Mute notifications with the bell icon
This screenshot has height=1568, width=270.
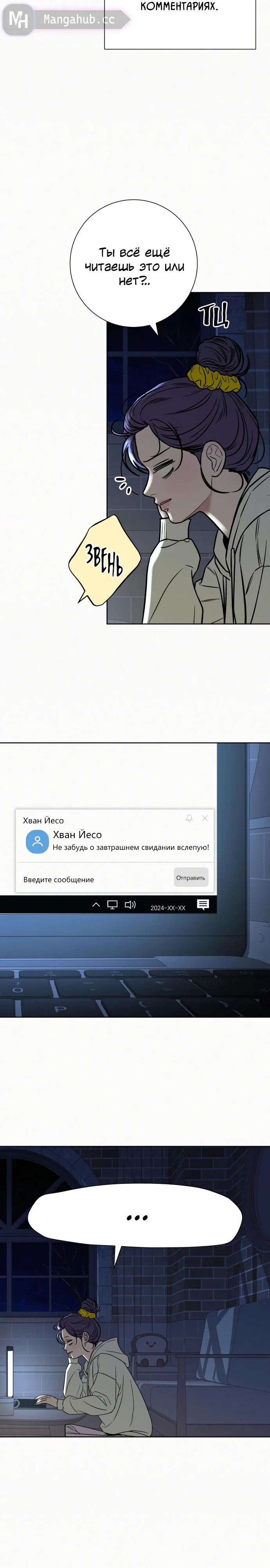click(189, 818)
